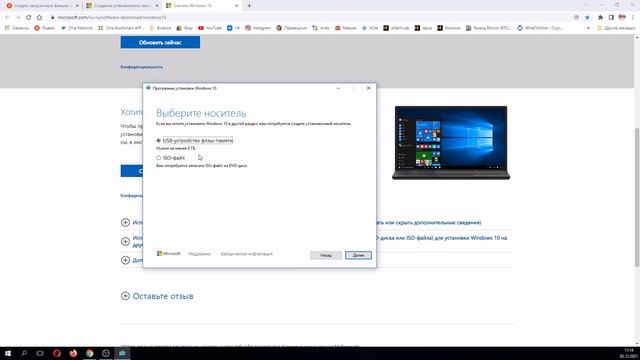This screenshot has width=640, height=360.
Task: Open Chrome from the taskbar
Action: [89, 353]
